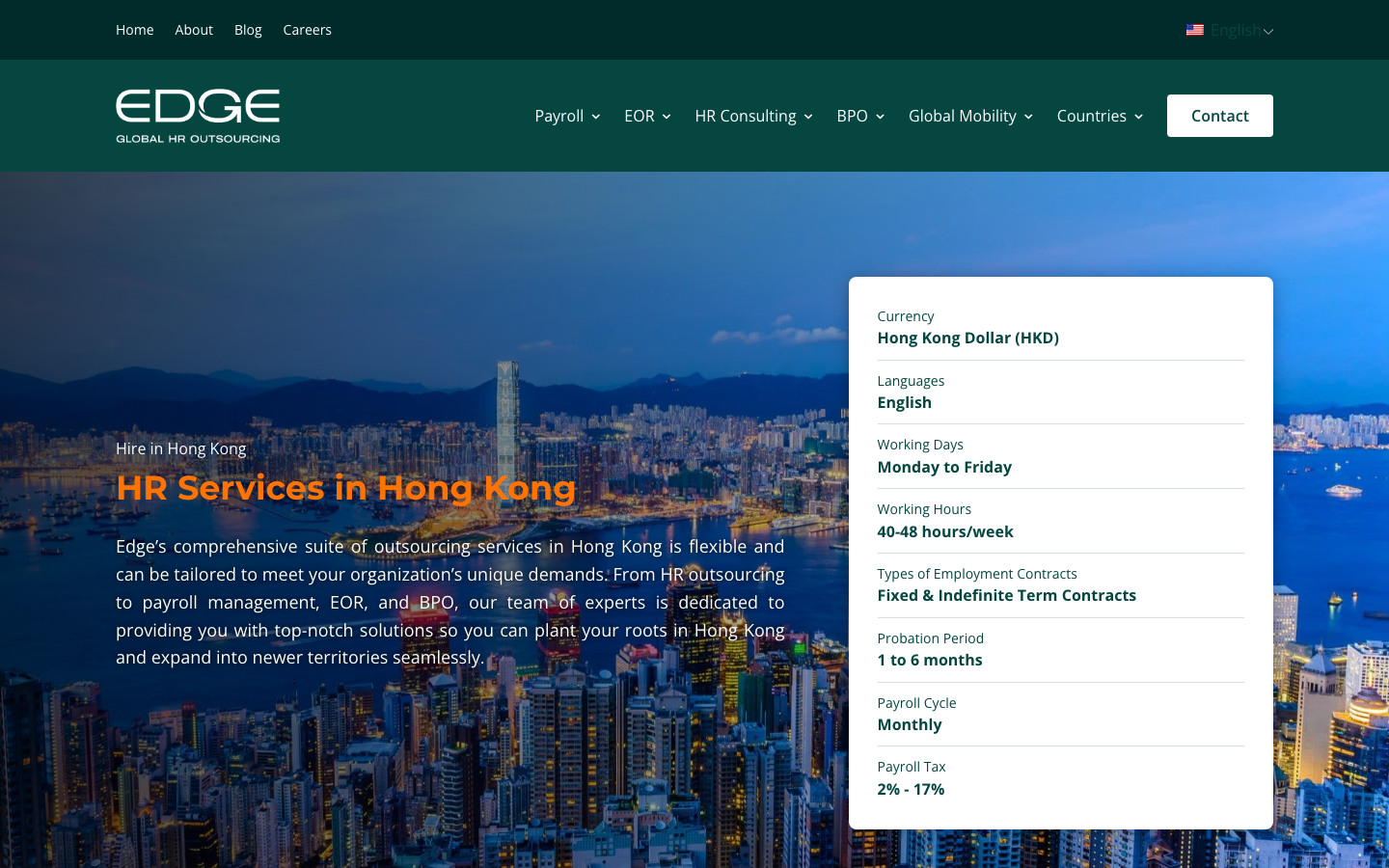Click the Types of Employment Contracts label
The height and width of the screenshot is (868, 1389).
click(977, 574)
